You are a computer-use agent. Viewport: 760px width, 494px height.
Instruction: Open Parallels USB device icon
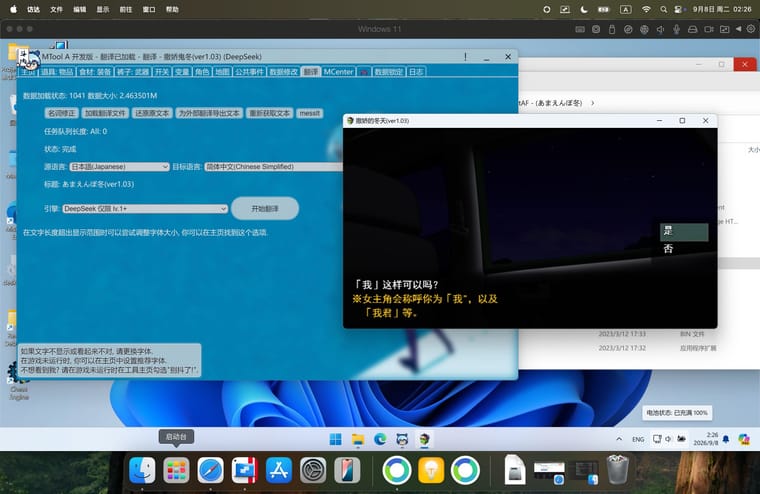pyautogui.click(x=612, y=29)
